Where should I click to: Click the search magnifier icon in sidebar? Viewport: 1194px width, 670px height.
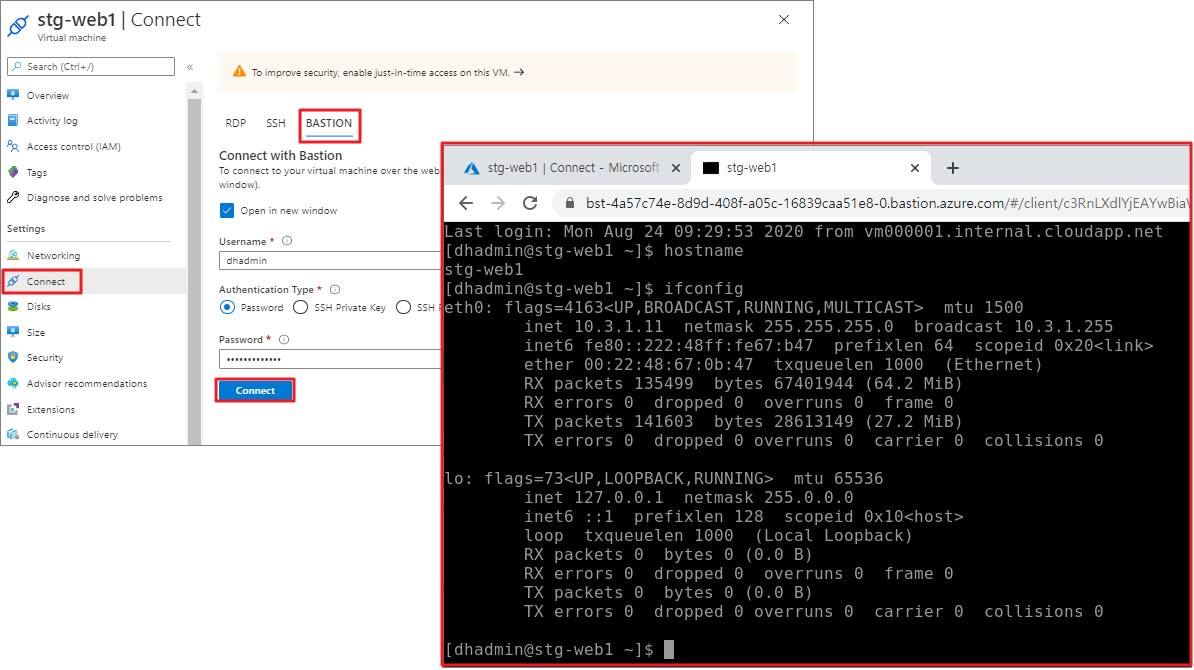click(x=17, y=66)
